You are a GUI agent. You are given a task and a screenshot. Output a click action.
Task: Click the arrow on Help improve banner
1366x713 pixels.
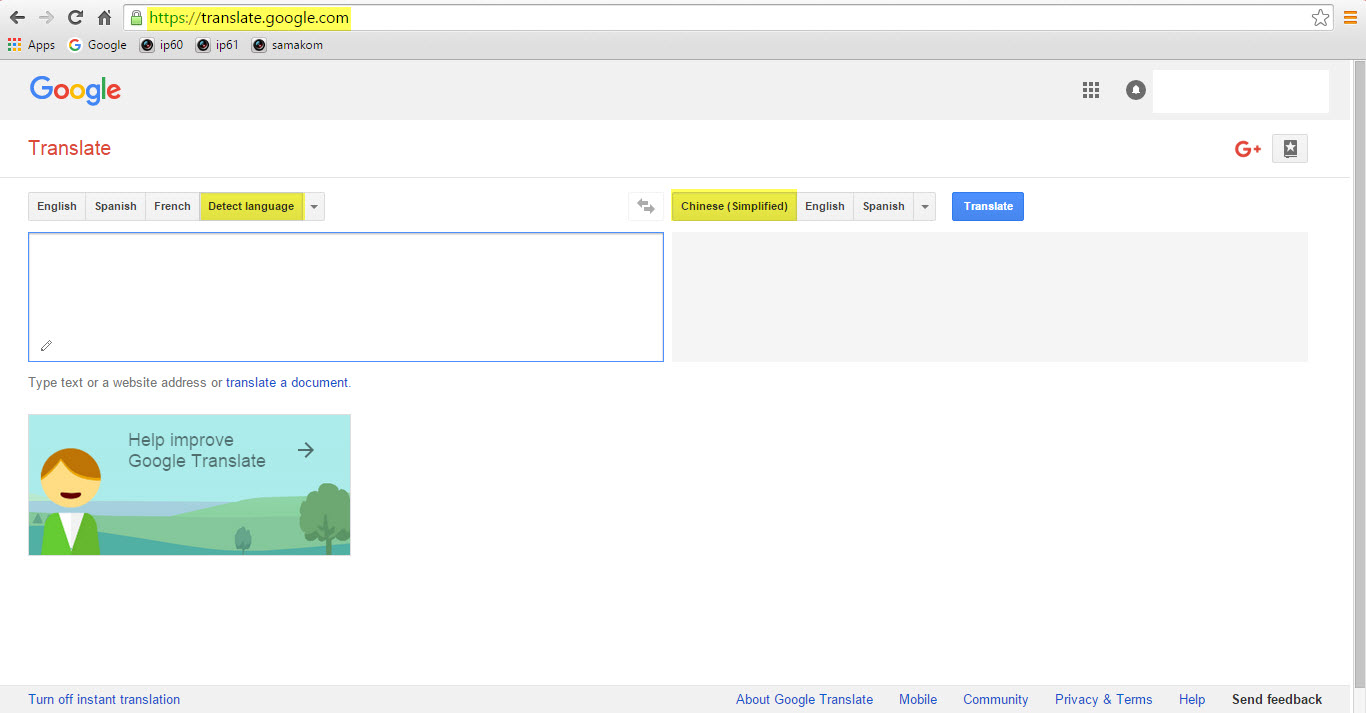point(306,450)
